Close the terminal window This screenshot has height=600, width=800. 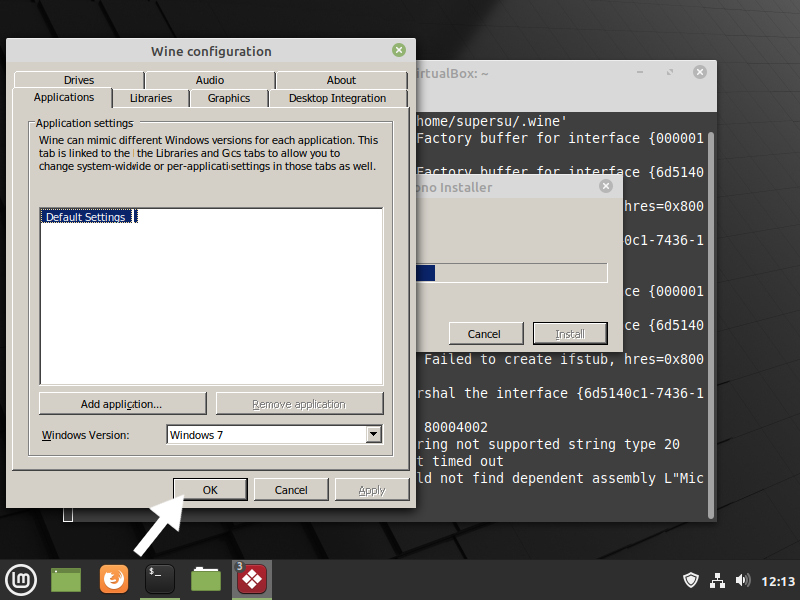pyautogui.click(x=700, y=72)
